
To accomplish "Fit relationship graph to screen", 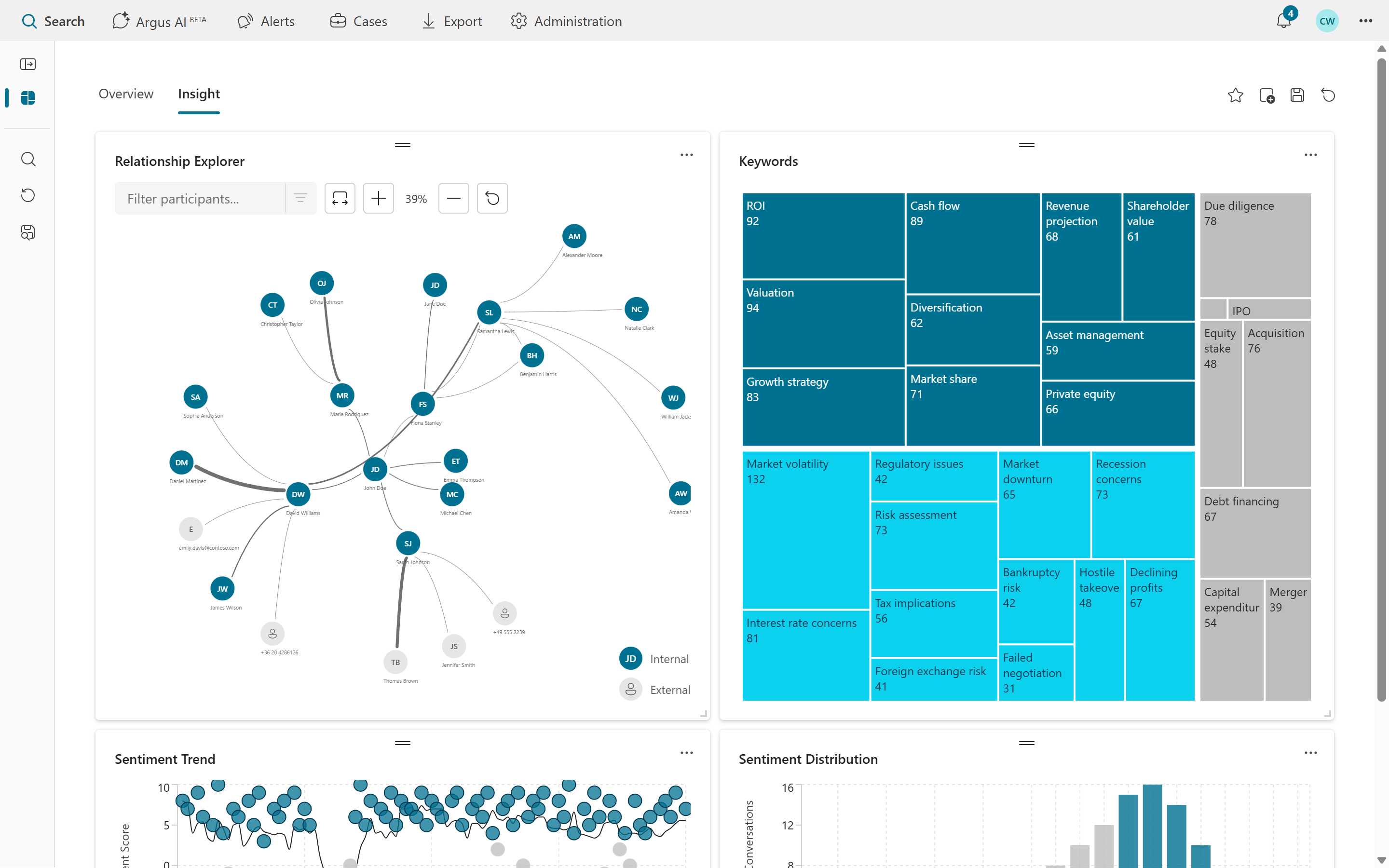I will coord(340,199).
